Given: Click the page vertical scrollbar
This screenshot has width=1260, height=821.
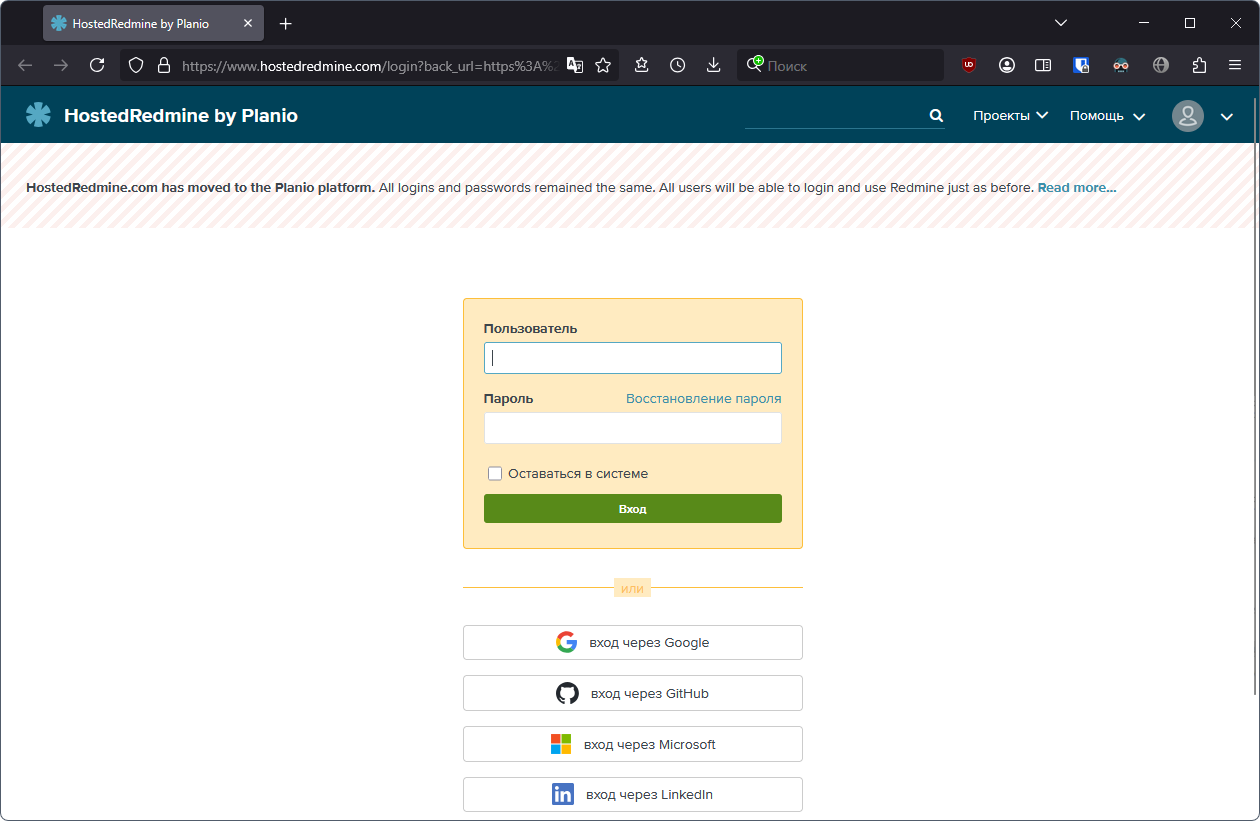Looking at the screenshot, I should pyautogui.click(x=1255, y=395).
